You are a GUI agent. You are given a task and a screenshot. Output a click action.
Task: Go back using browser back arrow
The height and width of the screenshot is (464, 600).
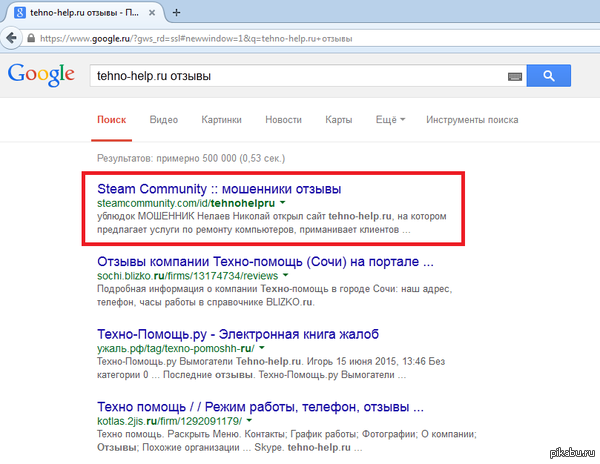[x=10, y=37]
